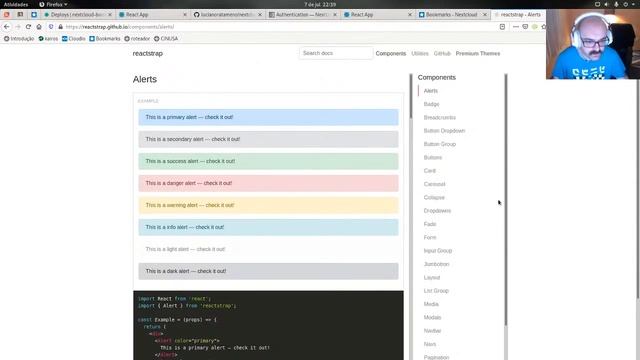Open Collapse in Components sidebar
Screen dimensions: 640x360
(x=434, y=198)
